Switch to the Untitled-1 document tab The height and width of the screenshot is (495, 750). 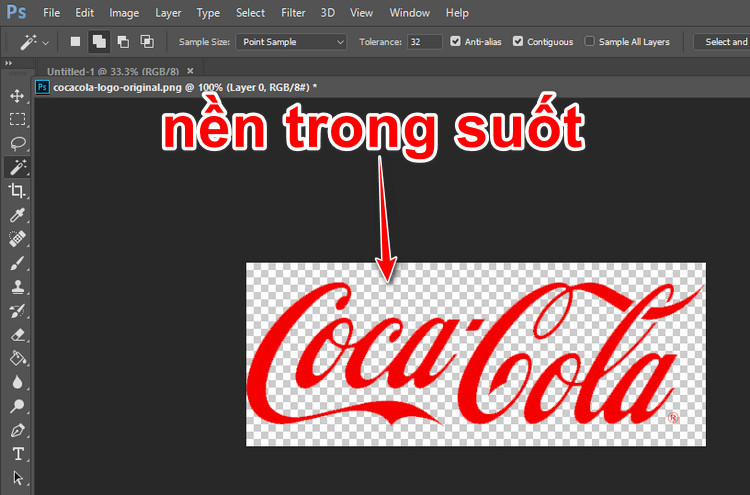coord(113,71)
